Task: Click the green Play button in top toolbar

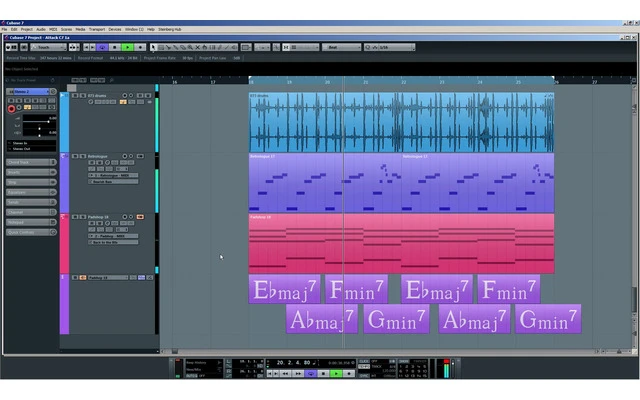Action: click(x=128, y=47)
